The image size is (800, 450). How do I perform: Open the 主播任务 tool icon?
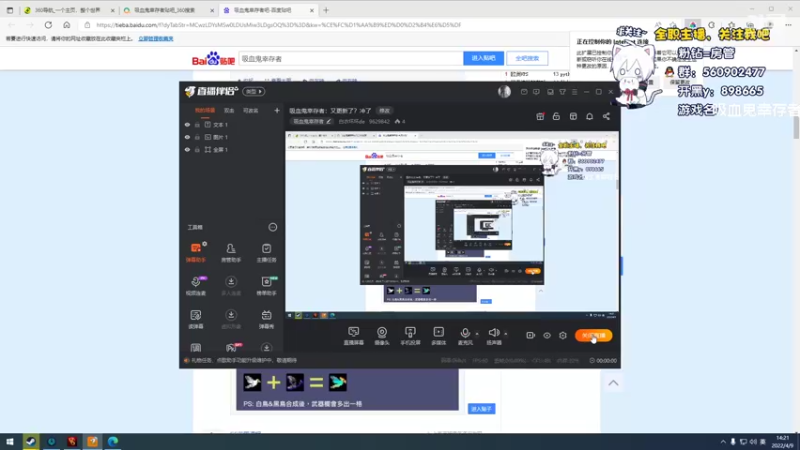266,252
